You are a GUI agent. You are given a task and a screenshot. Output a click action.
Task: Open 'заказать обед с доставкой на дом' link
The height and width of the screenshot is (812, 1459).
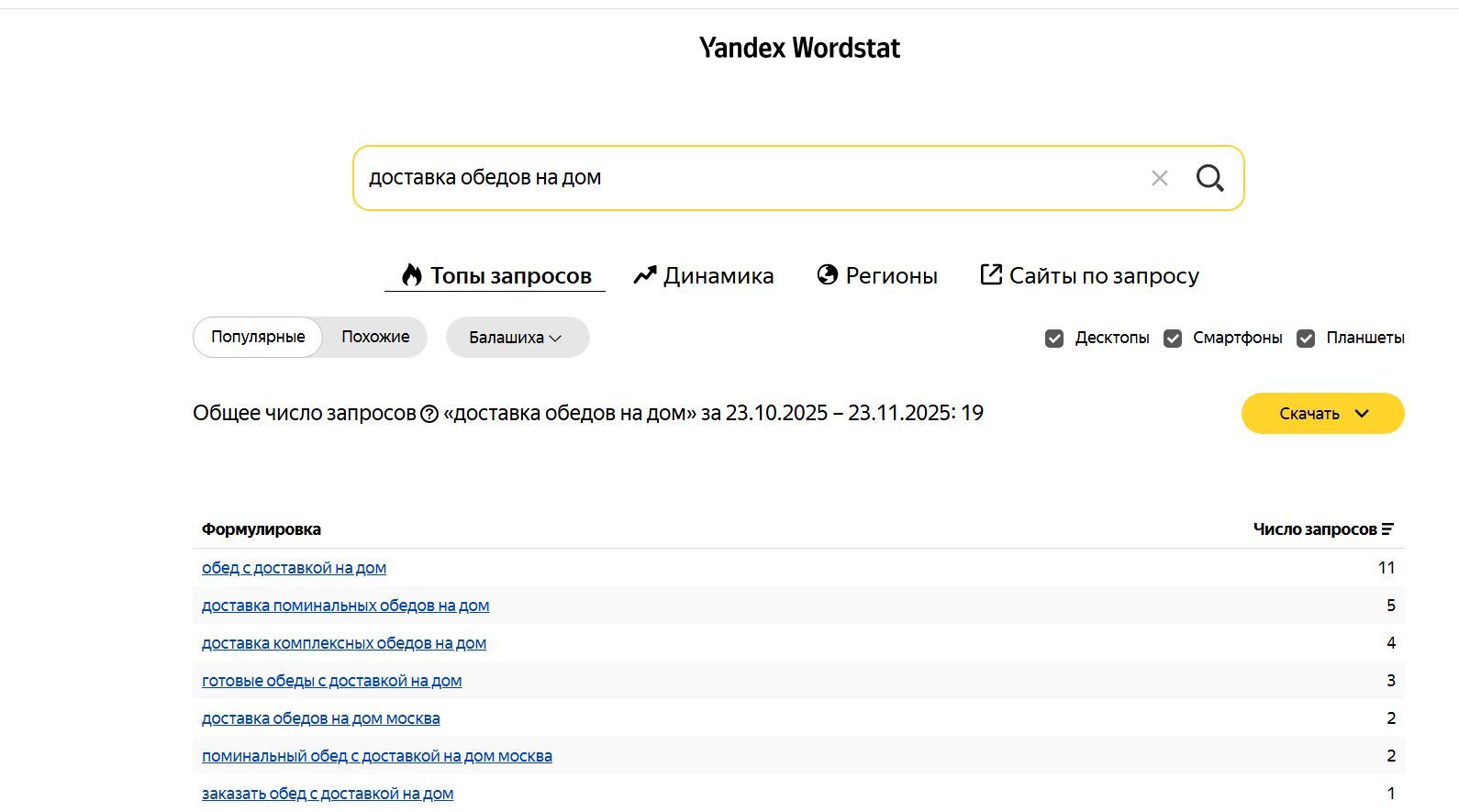[328, 794]
